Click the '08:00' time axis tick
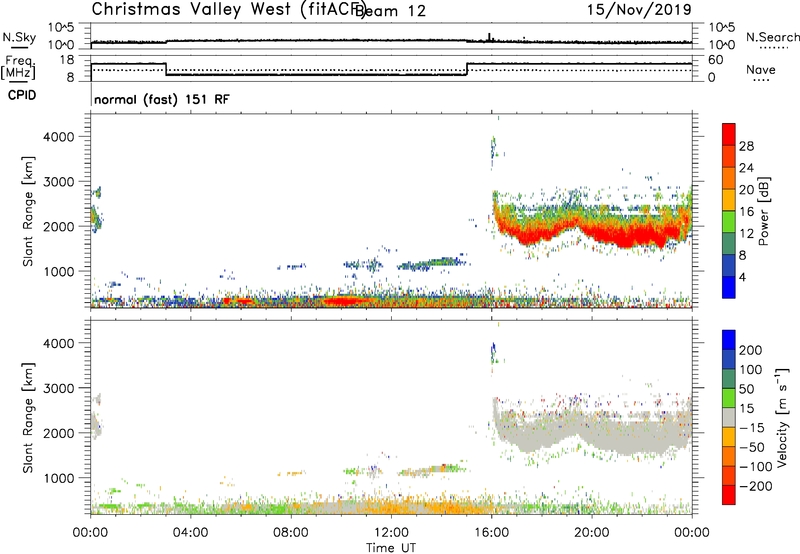The width and height of the screenshot is (800, 554). [291, 533]
